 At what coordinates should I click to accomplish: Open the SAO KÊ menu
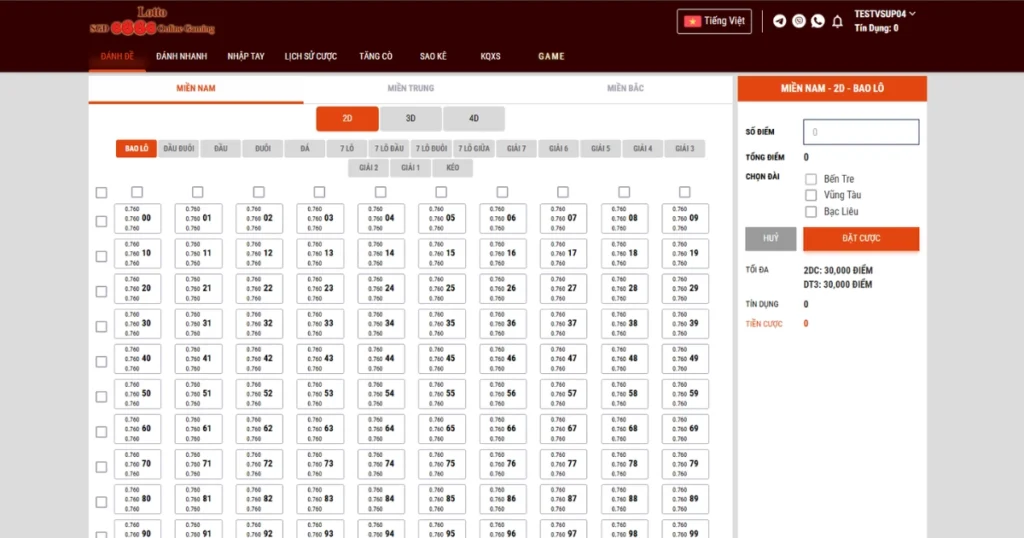coord(433,56)
